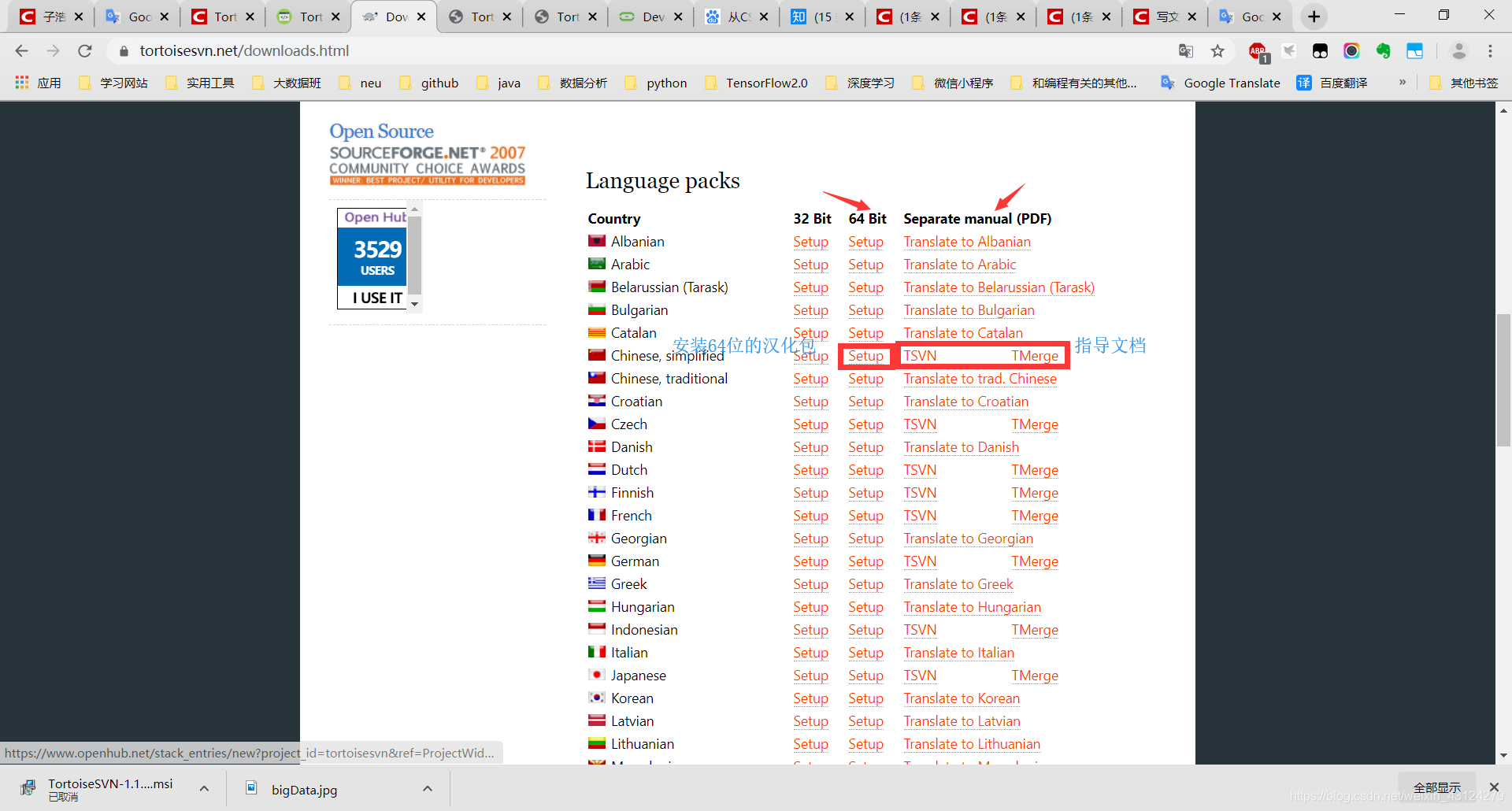Open Chrome three-dot menu
1512x811 pixels.
click(1490, 51)
